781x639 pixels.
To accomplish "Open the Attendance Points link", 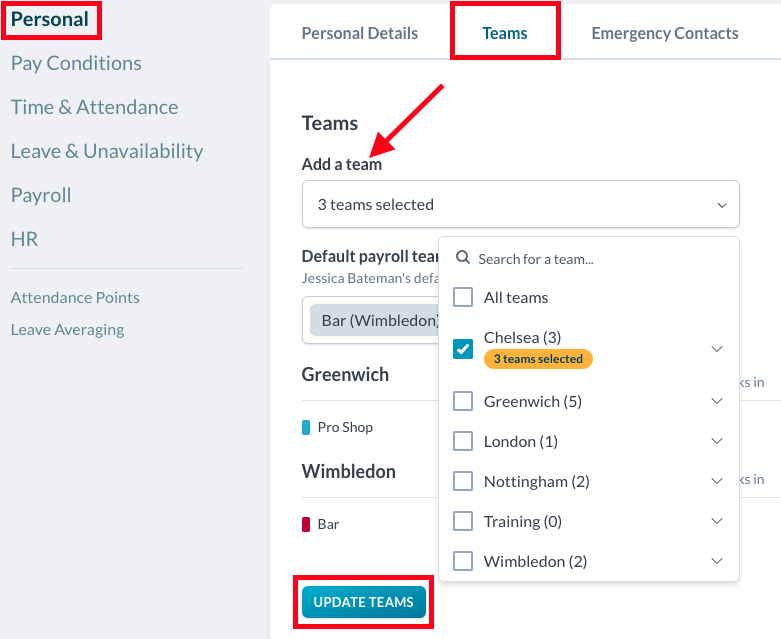I will tap(75, 297).
